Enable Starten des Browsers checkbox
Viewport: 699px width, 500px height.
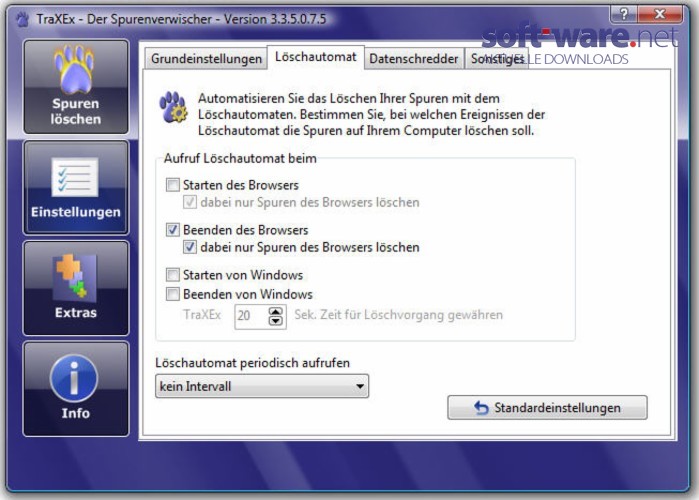click(173, 185)
